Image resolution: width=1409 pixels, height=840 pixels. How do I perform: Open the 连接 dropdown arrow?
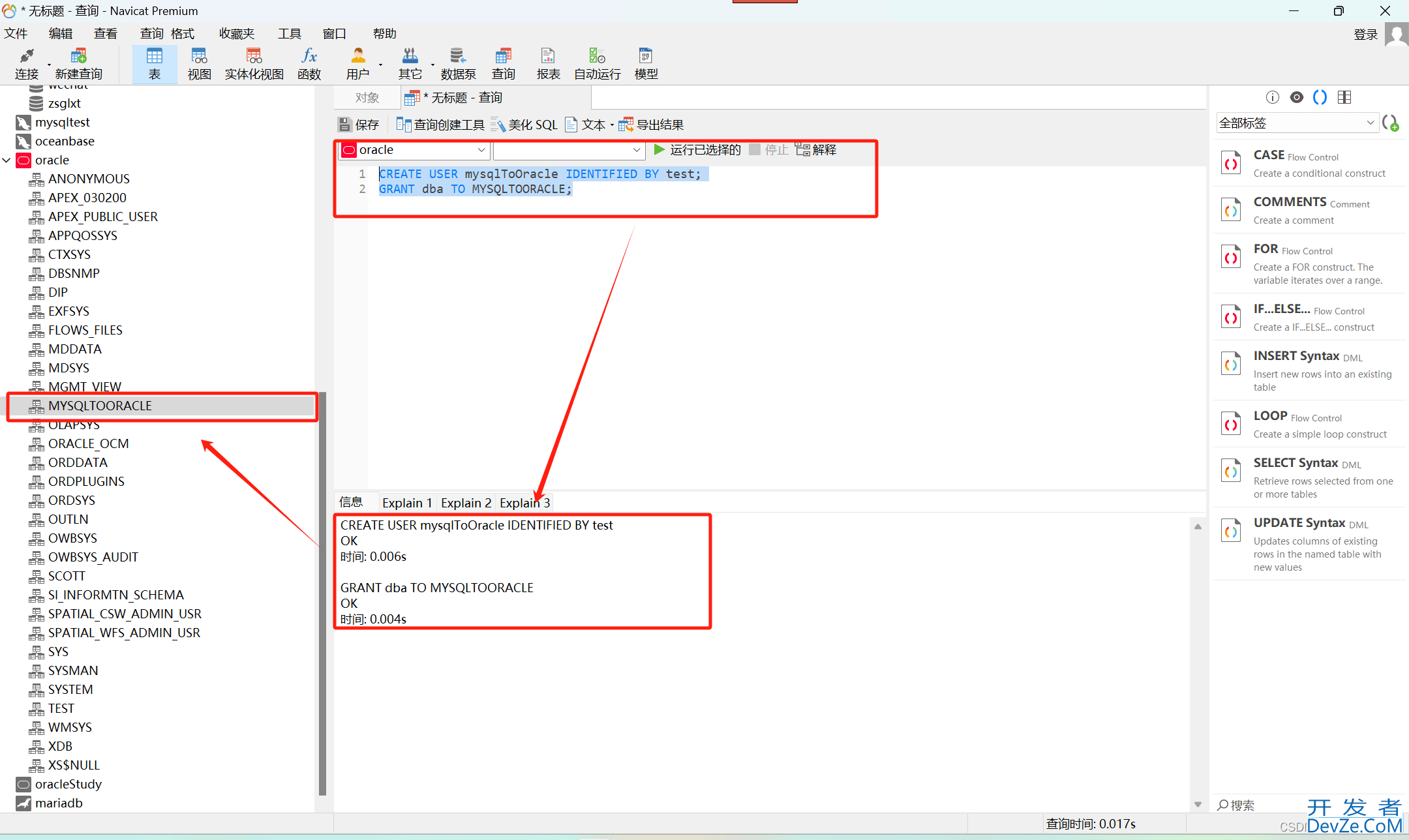pos(49,65)
